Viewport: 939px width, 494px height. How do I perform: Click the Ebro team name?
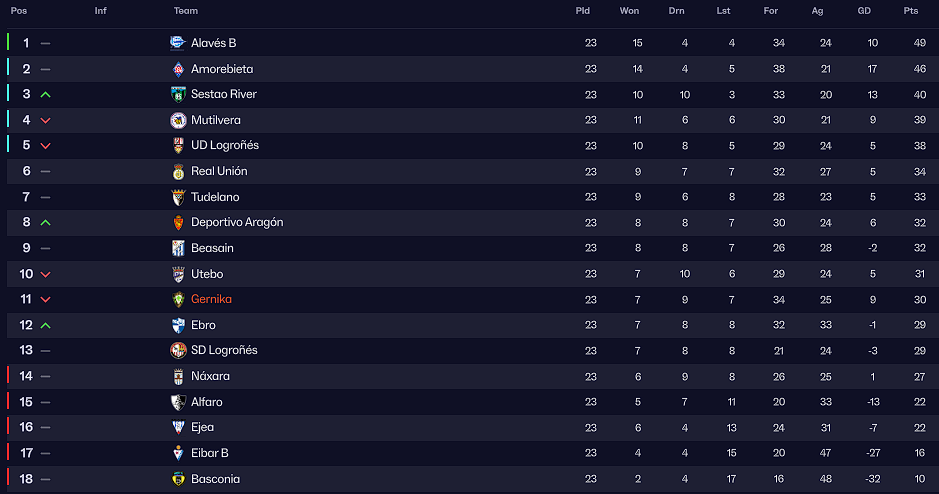(203, 325)
